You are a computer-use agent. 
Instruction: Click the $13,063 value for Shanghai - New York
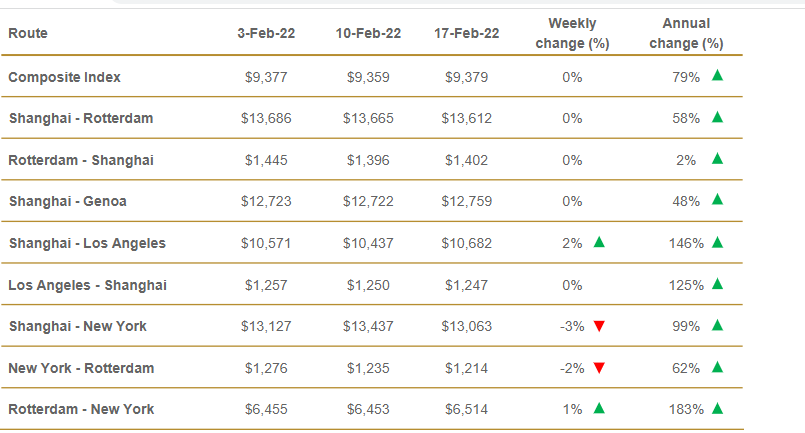click(466, 327)
